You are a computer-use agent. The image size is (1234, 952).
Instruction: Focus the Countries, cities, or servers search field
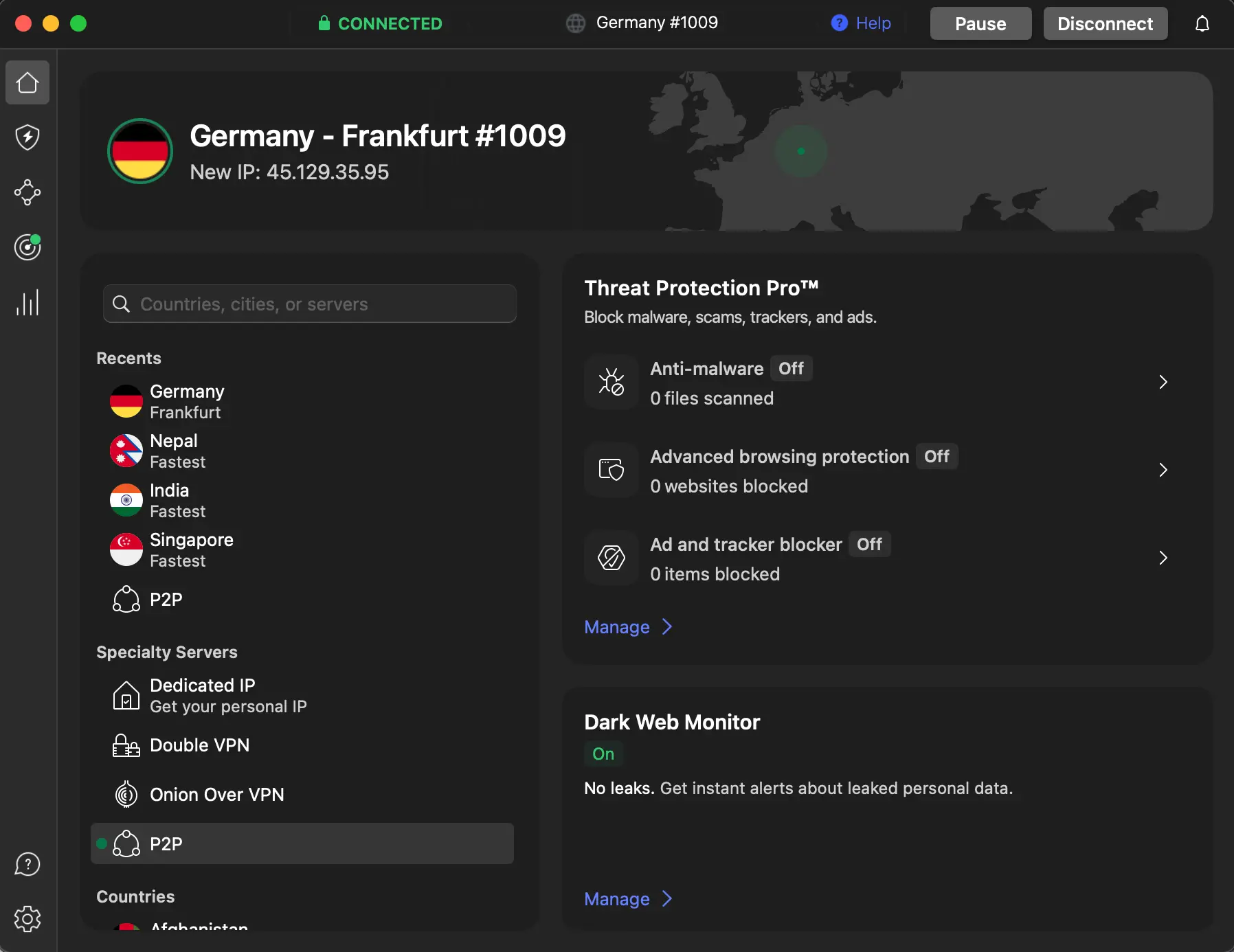click(310, 304)
